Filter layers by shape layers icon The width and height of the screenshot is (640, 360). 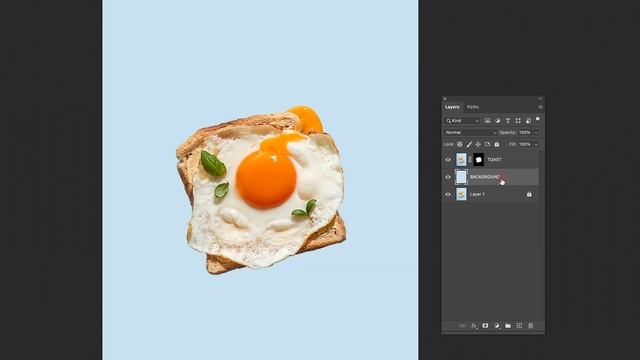tap(518, 121)
